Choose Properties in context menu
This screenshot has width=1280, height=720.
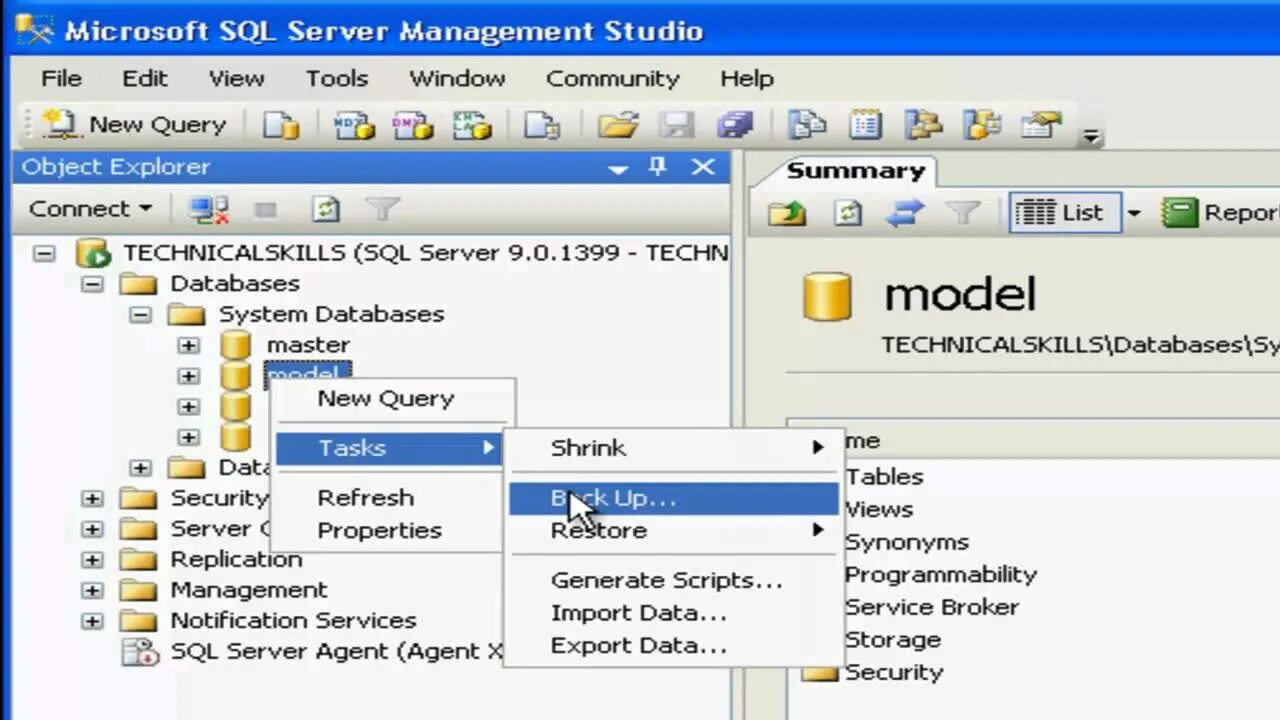click(x=379, y=531)
